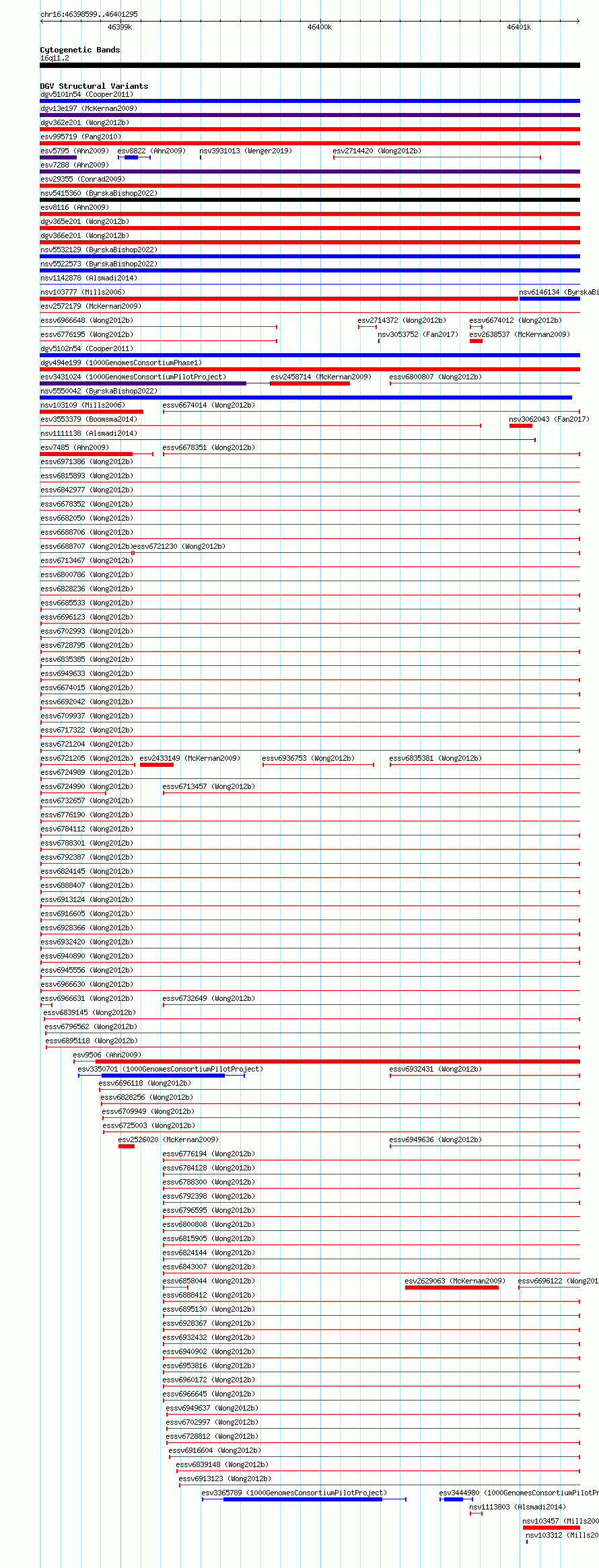
Task: Click the blue esv3365789 feature bar
Action: 303,1499
